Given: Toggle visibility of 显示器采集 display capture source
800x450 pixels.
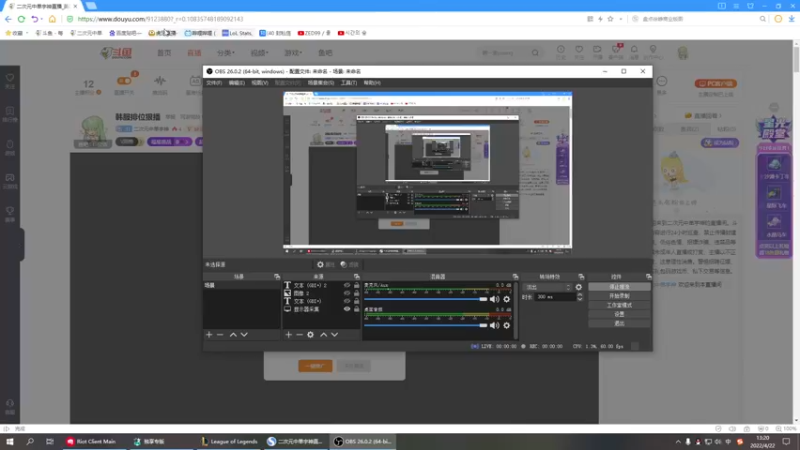Looking at the screenshot, I should coord(347,309).
